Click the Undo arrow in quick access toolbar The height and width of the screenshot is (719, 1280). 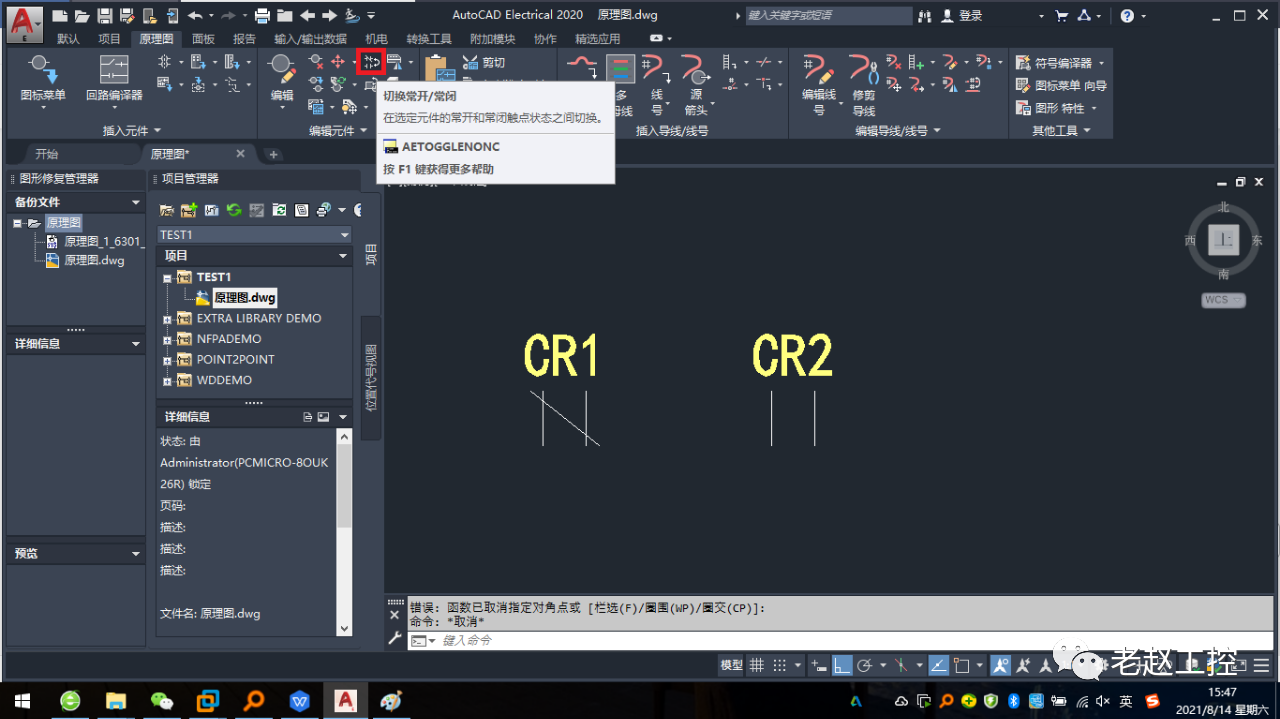tap(194, 16)
